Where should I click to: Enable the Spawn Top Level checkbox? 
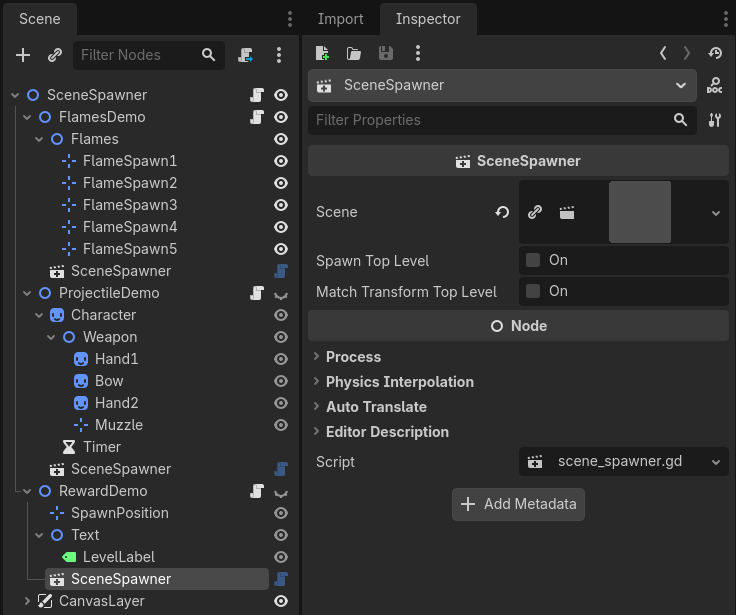click(x=533, y=260)
